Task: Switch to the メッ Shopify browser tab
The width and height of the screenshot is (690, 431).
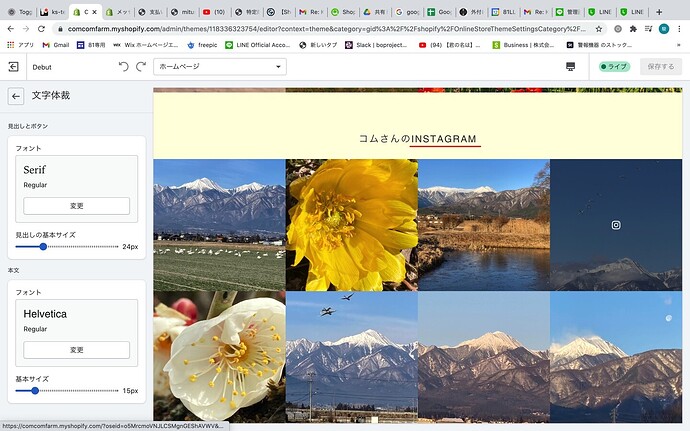Action: tap(118, 12)
